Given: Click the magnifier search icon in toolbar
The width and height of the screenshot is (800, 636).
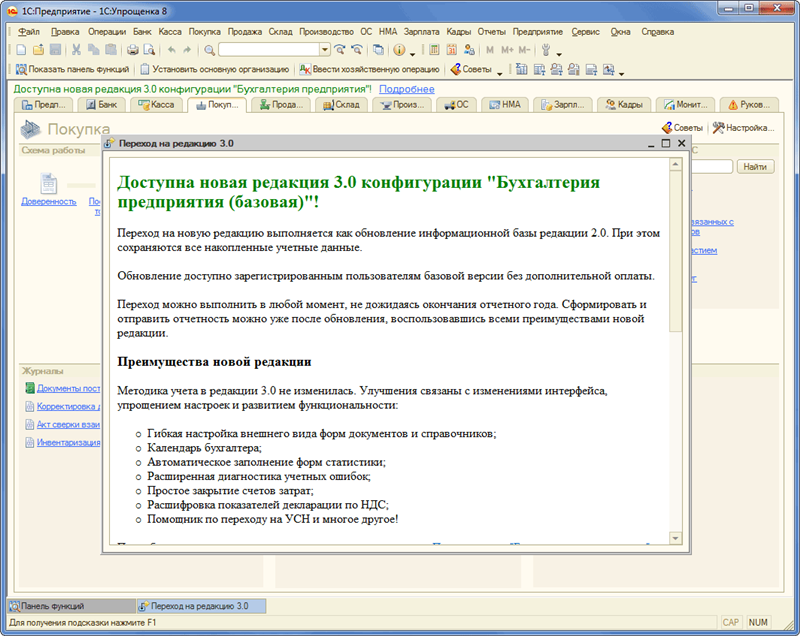Looking at the screenshot, I should pos(209,49).
